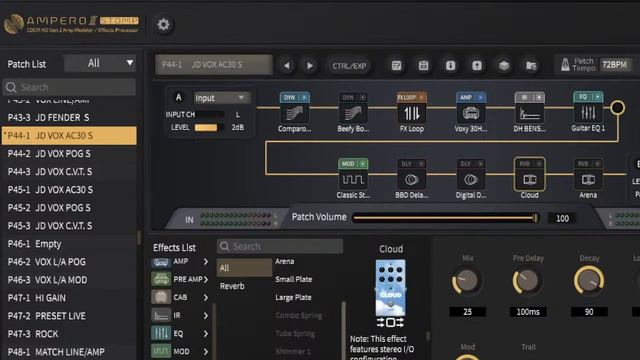This screenshot has height=360, width=640.
Task: Open the Patch List All dropdown
Action: point(100,63)
